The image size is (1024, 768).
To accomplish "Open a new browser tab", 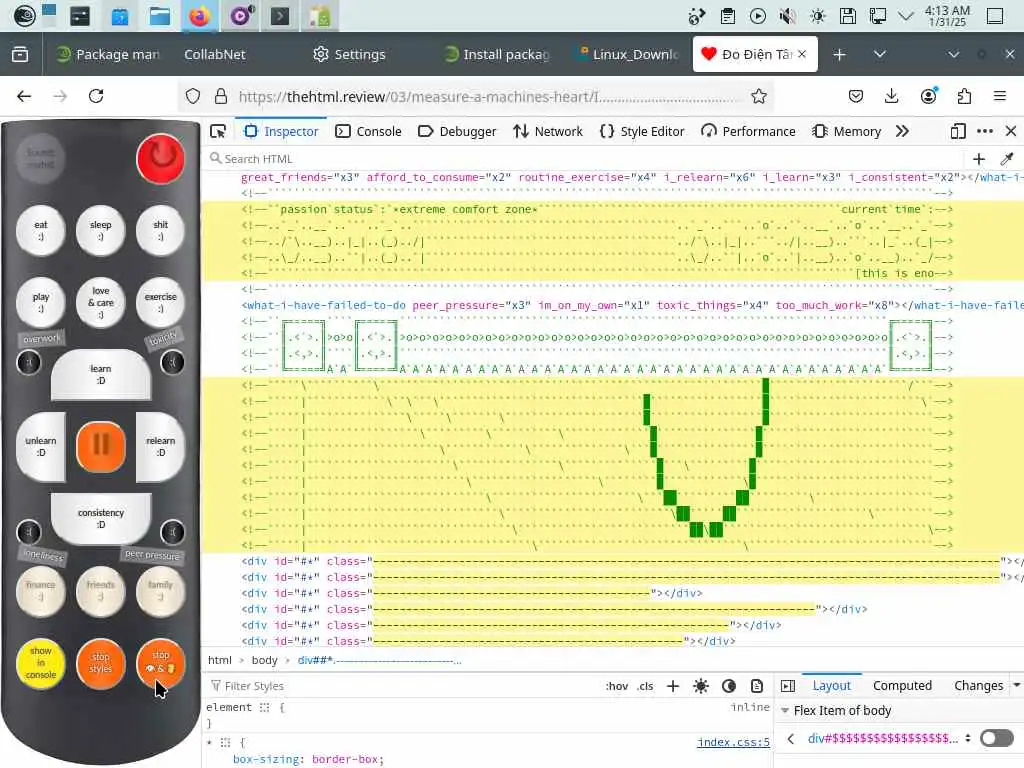I will [x=840, y=54].
